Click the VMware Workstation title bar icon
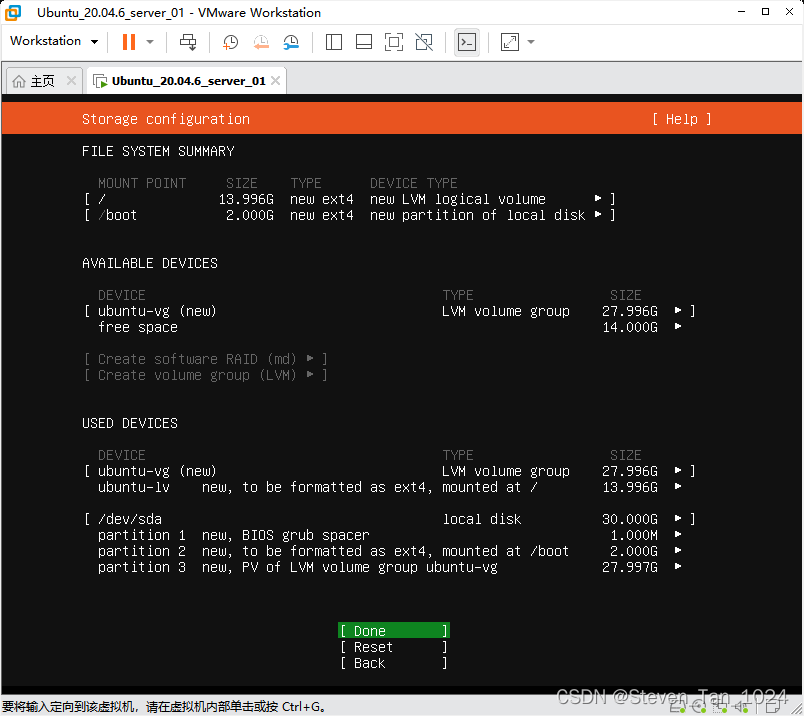Screen dimensions: 804x716 coord(13,12)
